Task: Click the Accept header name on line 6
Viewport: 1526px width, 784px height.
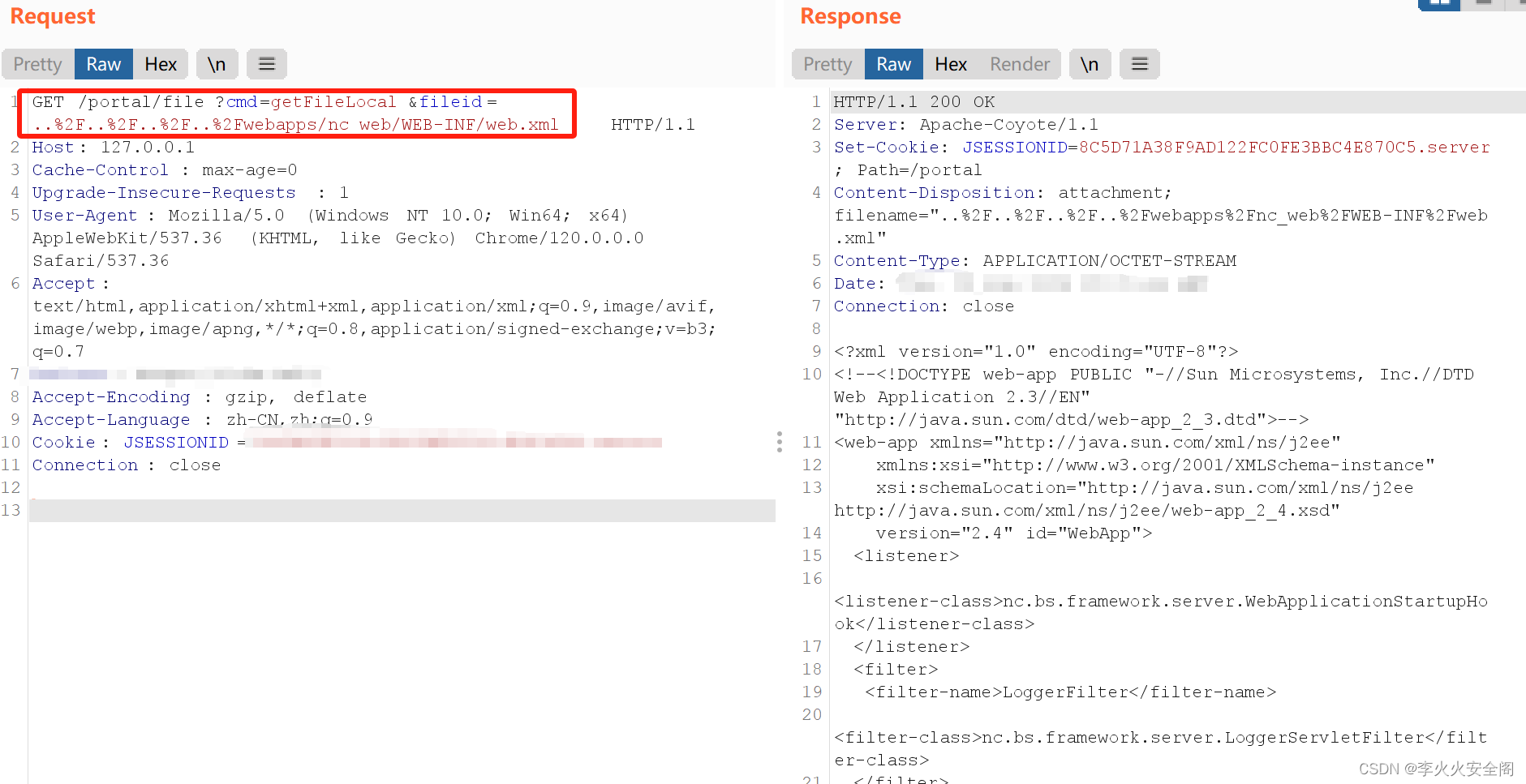Action: (x=63, y=284)
